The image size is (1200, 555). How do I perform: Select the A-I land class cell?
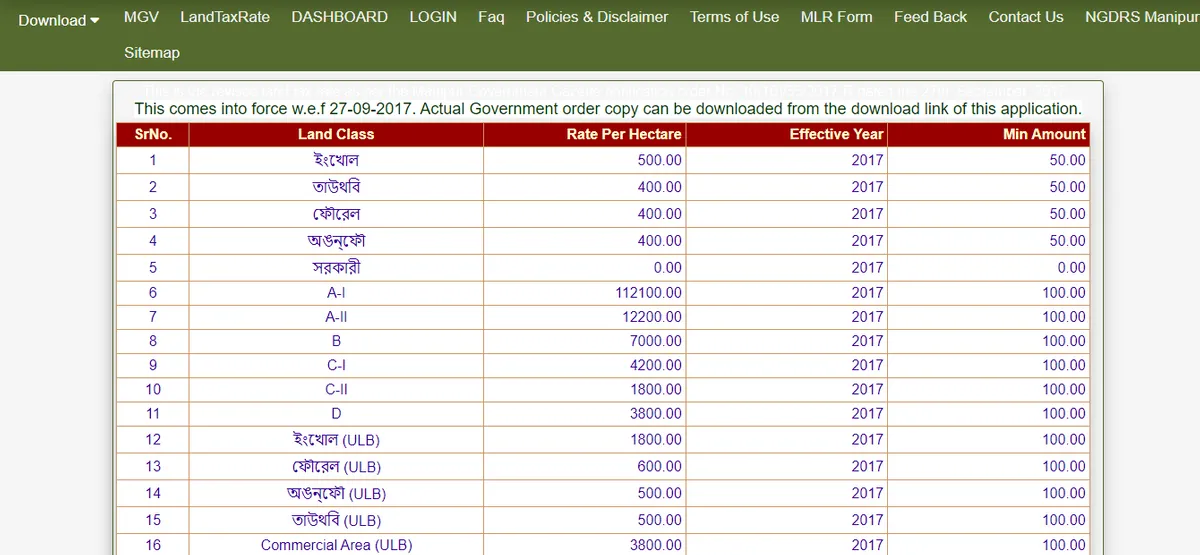tap(336, 293)
